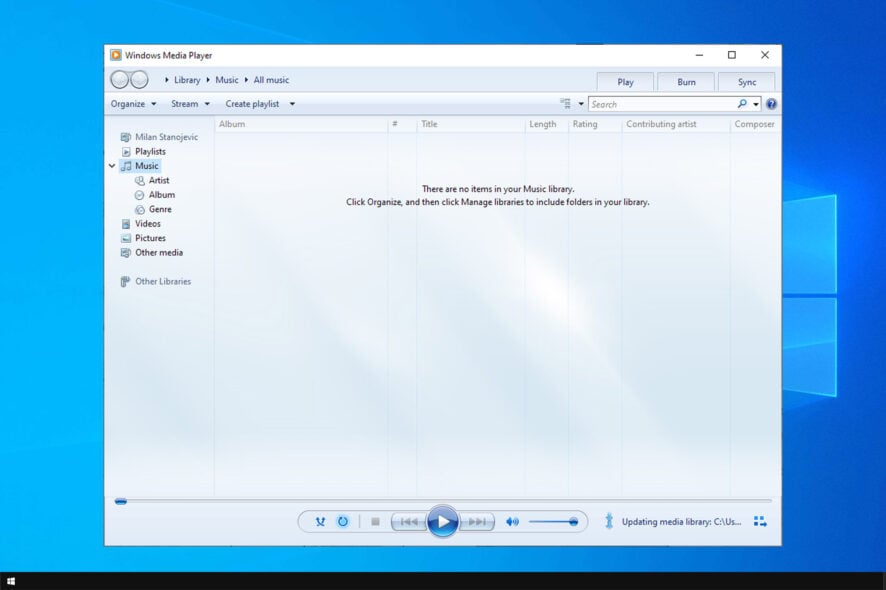This screenshot has width=886, height=590.
Task: Open arrow between Library and Music
Action: pos(208,80)
